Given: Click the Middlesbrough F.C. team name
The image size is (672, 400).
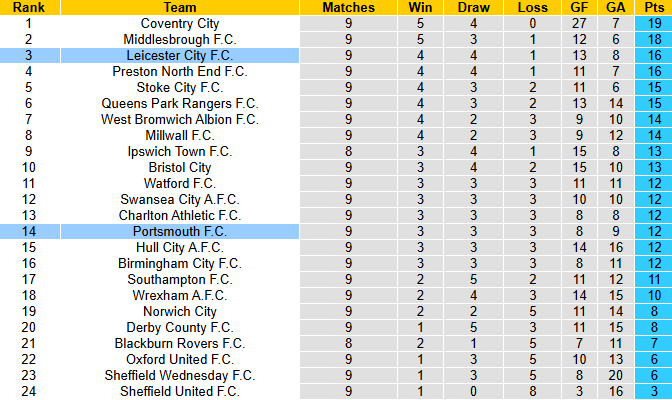Looking at the screenshot, I should click(180, 39).
